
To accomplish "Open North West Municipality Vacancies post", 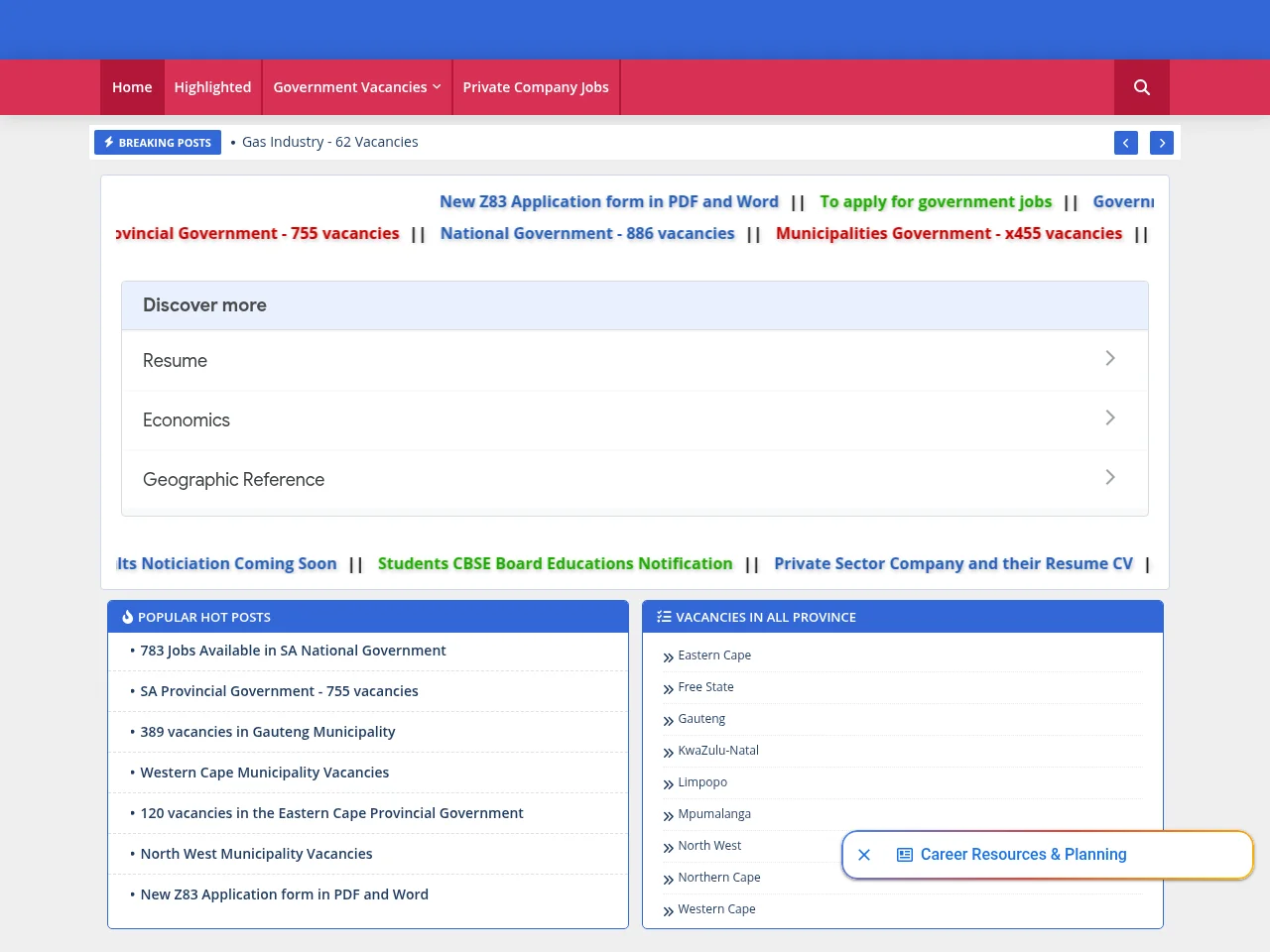I will click(256, 854).
